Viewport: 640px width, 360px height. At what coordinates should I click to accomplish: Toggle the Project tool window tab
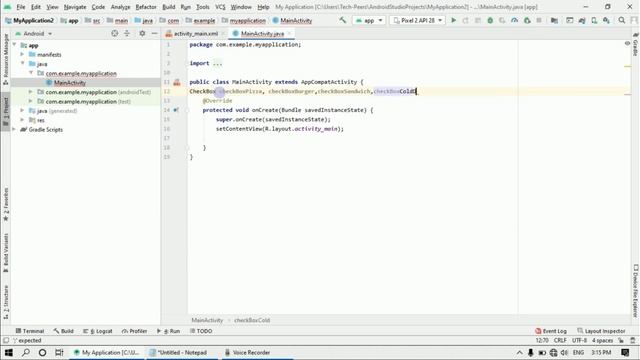pos(6,111)
